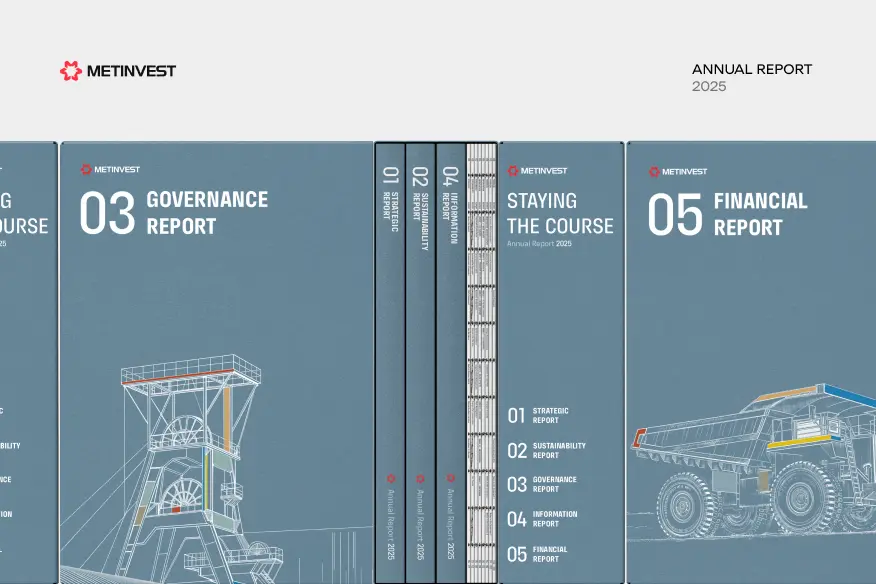Select the 02 Sustainability Report book spine
Image resolution: width=876 pixels, height=584 pixels.
[x=420, y=363]
